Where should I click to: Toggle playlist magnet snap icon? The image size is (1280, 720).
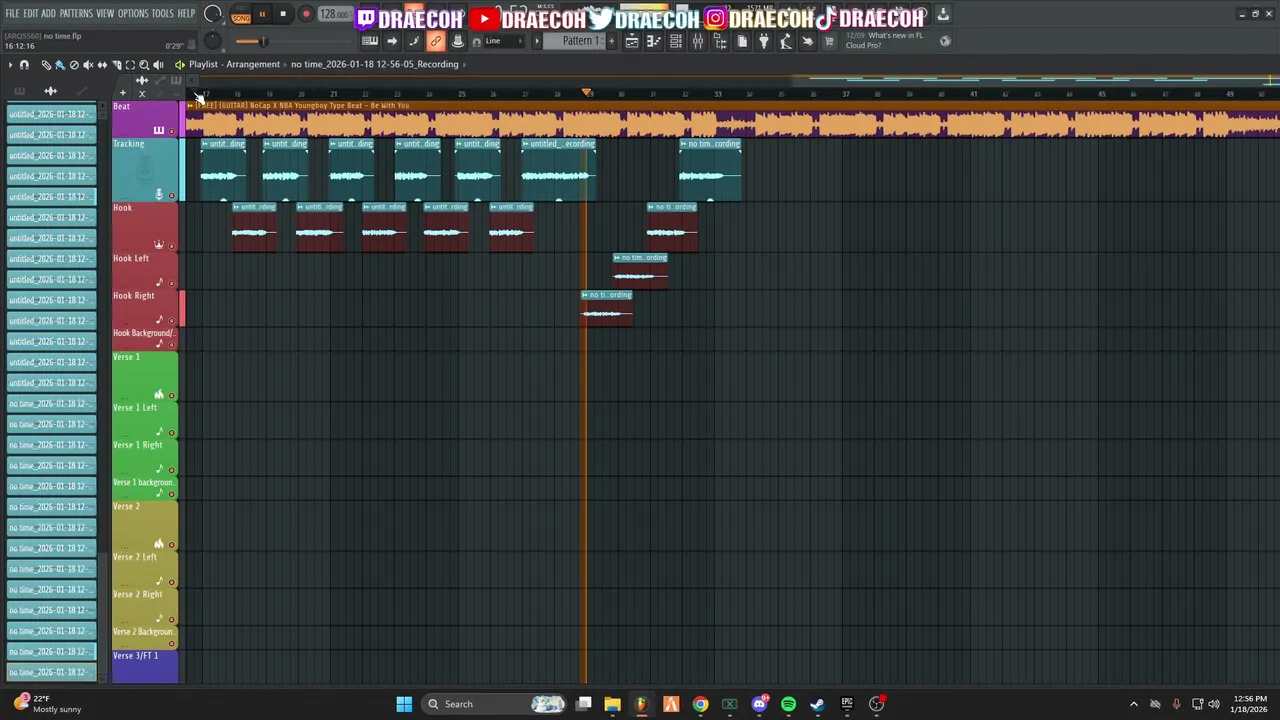[24, 65]
